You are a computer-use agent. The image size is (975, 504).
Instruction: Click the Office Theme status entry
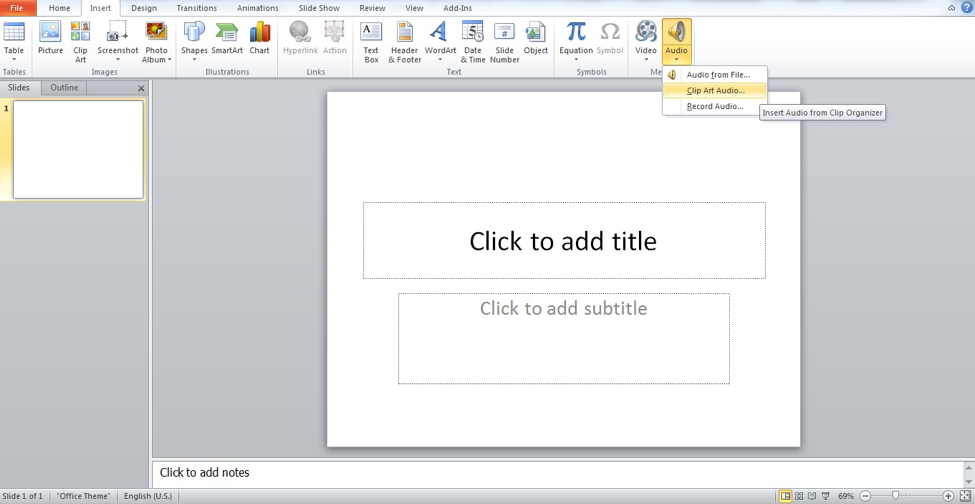(83, 496)
